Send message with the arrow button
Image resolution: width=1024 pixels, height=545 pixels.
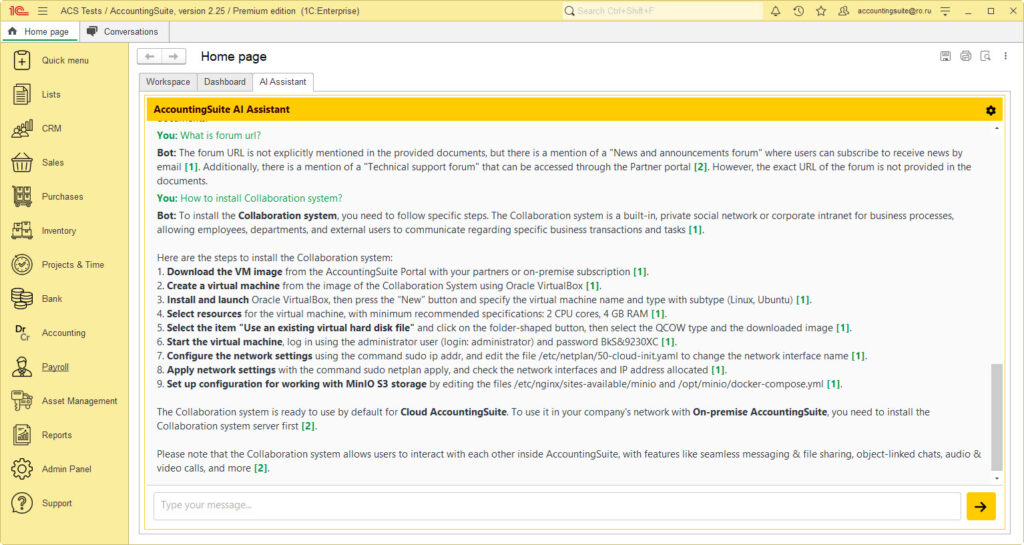(980, 506)
